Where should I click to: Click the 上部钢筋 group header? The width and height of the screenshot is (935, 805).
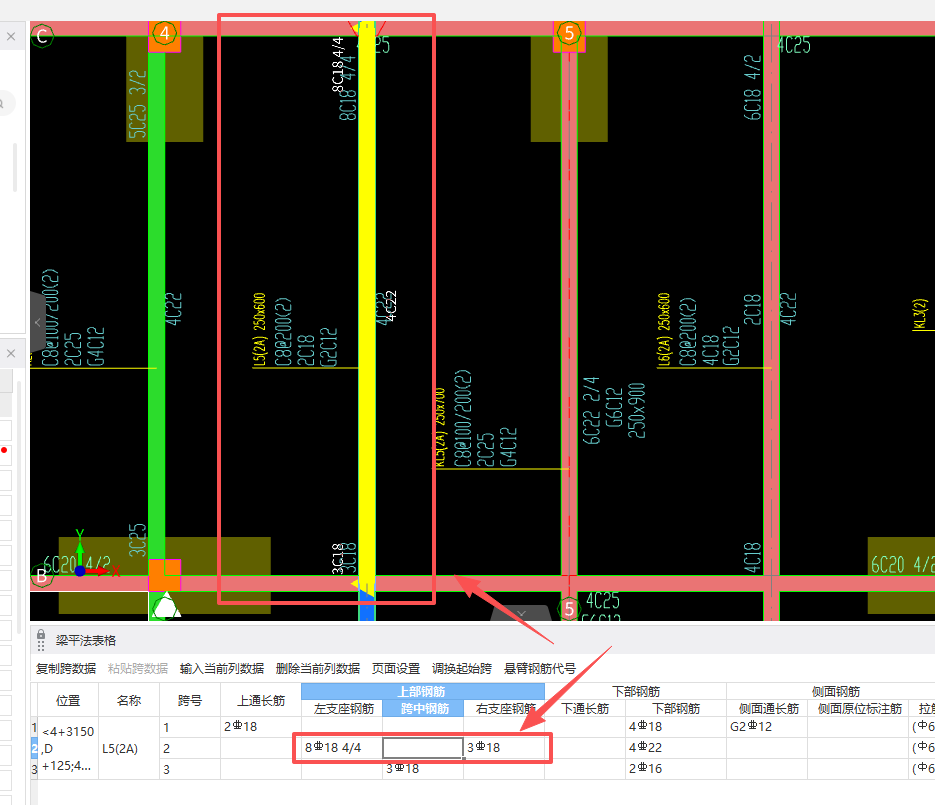[x=422, y=692]
